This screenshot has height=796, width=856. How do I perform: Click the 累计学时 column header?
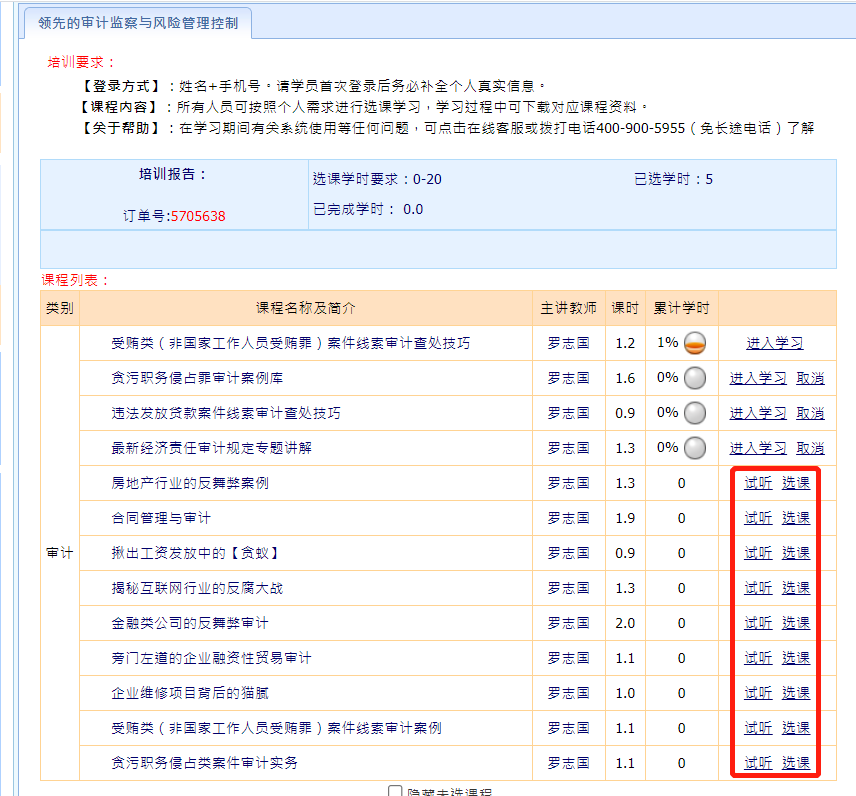click(x=681, y=308)
